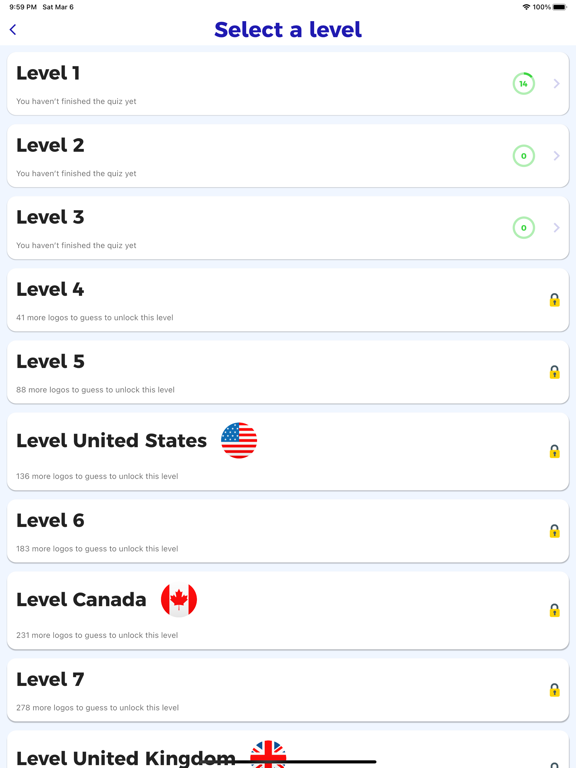Screen dimensions: 576x768
Task: Click the Level 7 lock icon
Action: [554, 690]
